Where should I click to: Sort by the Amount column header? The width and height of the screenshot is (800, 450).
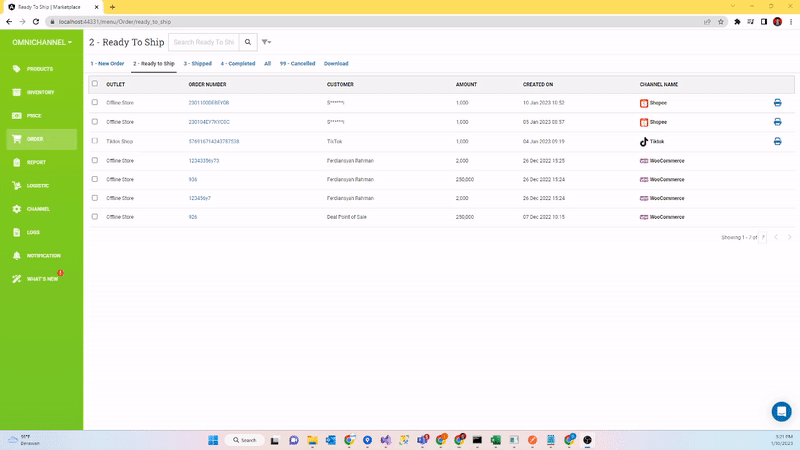[x=466, y=85]
